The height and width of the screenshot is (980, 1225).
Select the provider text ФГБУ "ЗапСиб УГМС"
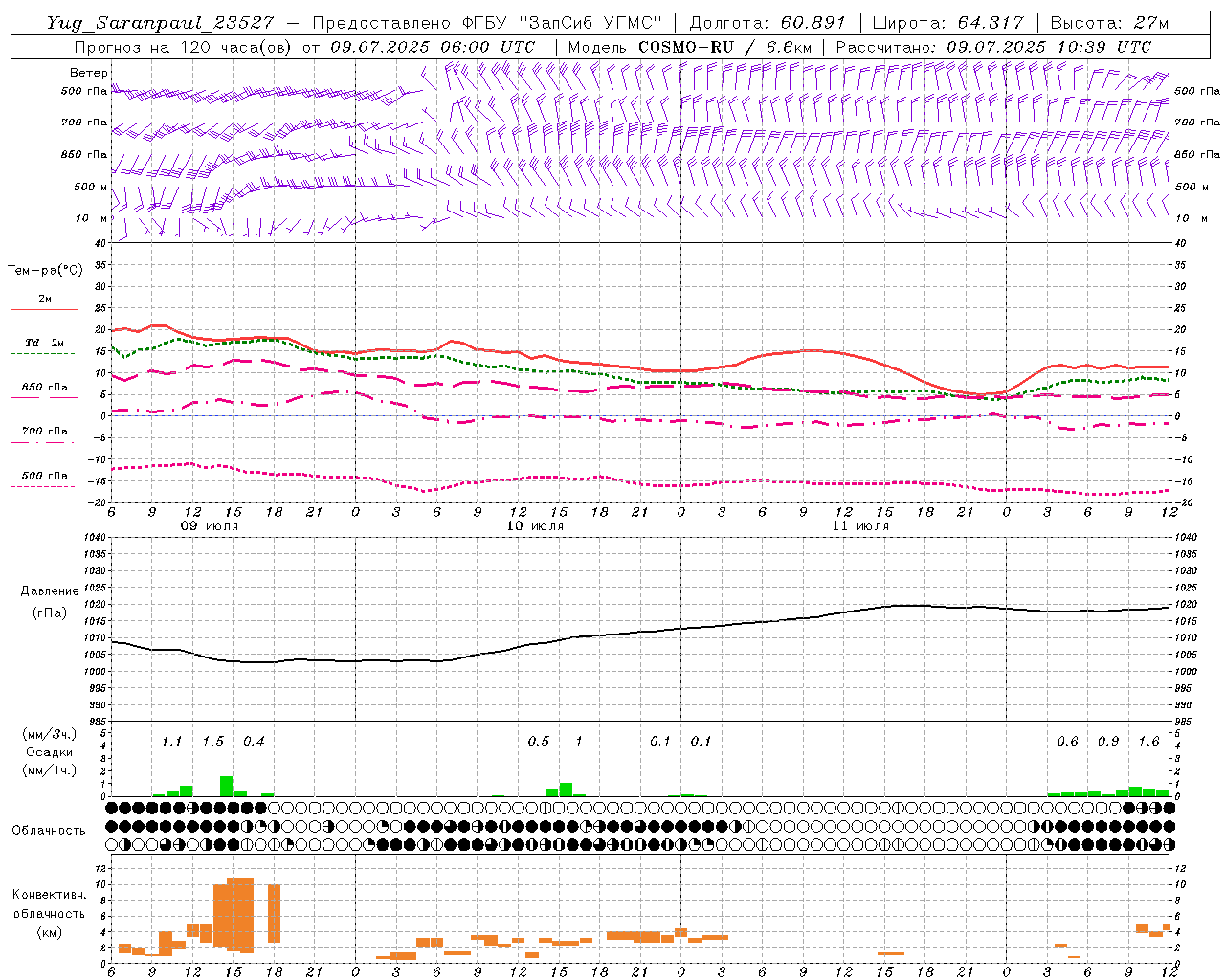coord(564,23)
